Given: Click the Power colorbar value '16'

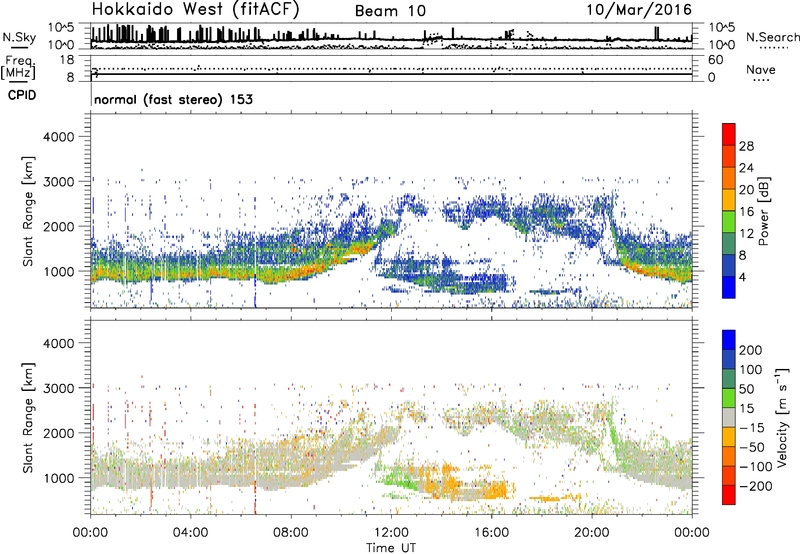Looking at the screenshot, I should tap(746, 212).
